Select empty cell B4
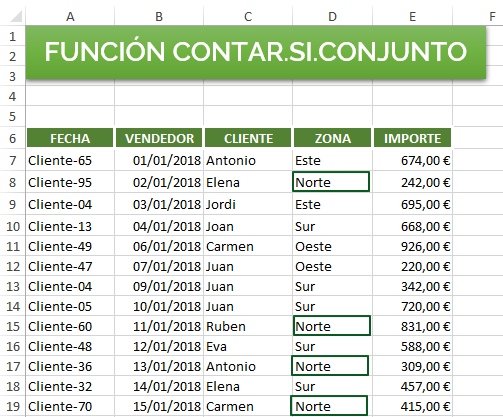 tap(159, 96)
